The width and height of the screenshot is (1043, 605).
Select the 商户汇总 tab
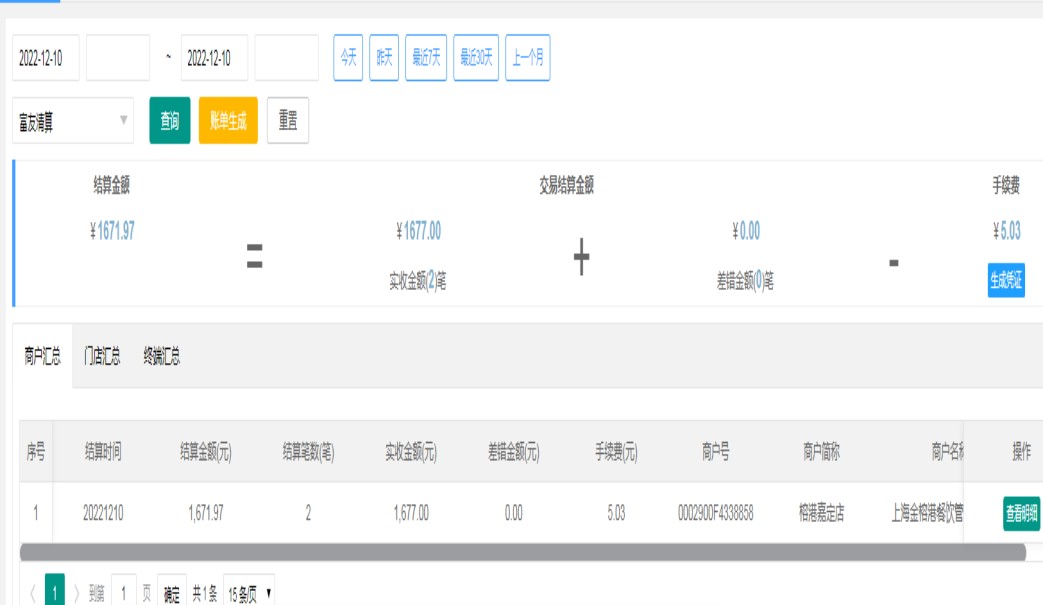click(43, 356)
